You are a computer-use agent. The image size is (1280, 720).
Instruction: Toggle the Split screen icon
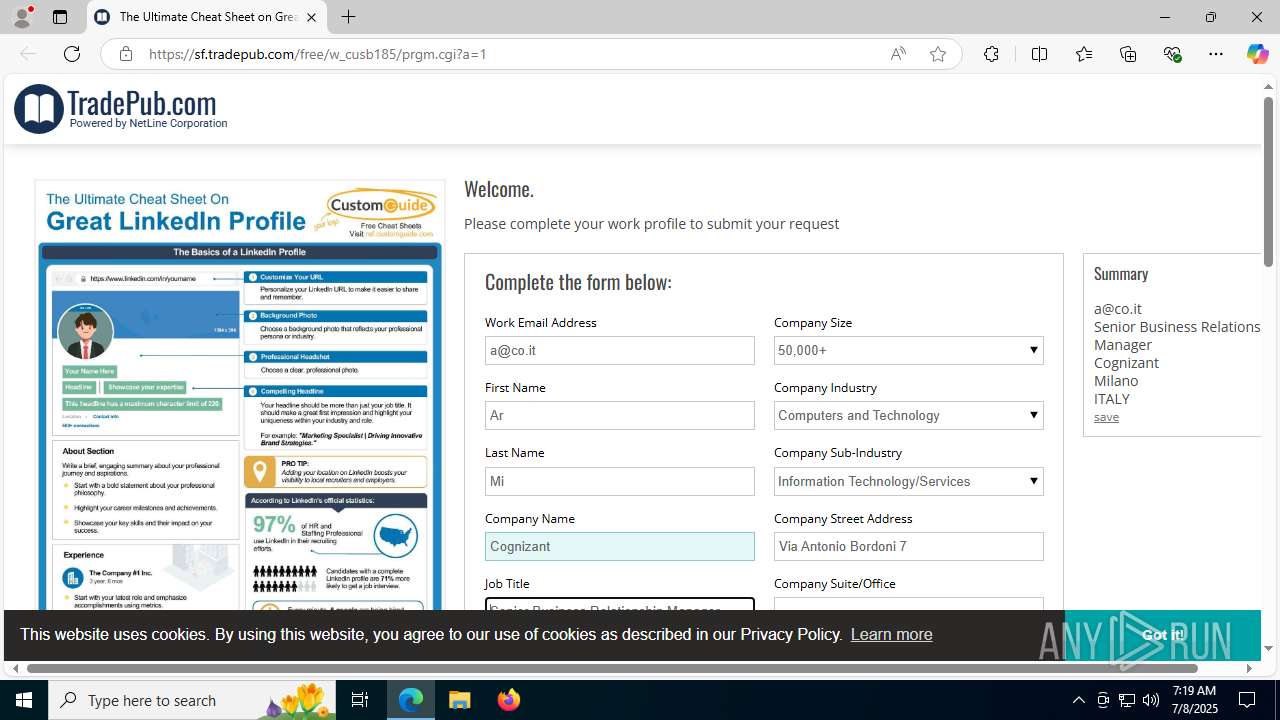[x=1039, y=54]
